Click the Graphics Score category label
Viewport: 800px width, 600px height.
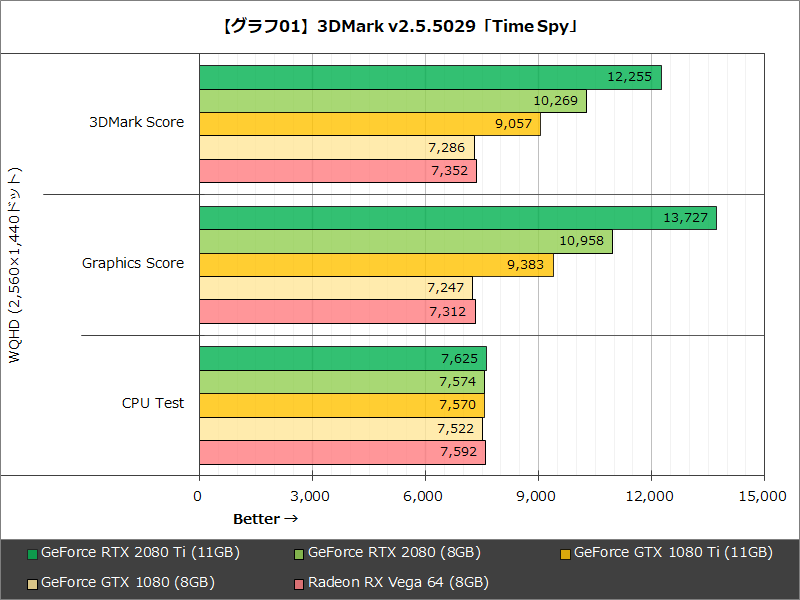tap(133, 263)
